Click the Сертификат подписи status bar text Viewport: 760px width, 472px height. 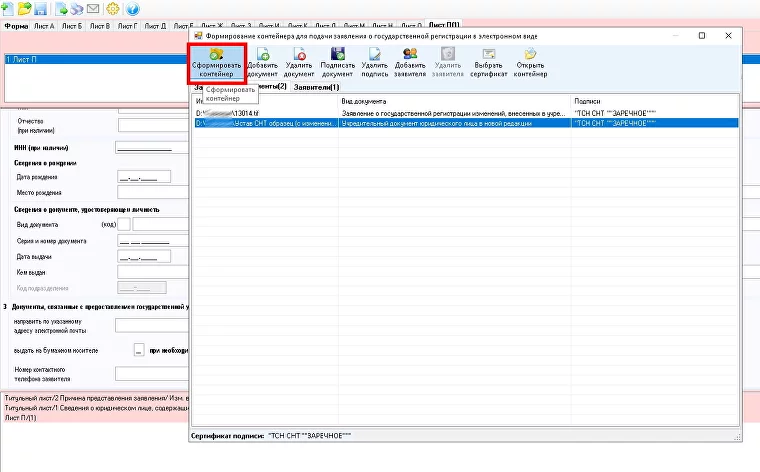pos(271,436)
